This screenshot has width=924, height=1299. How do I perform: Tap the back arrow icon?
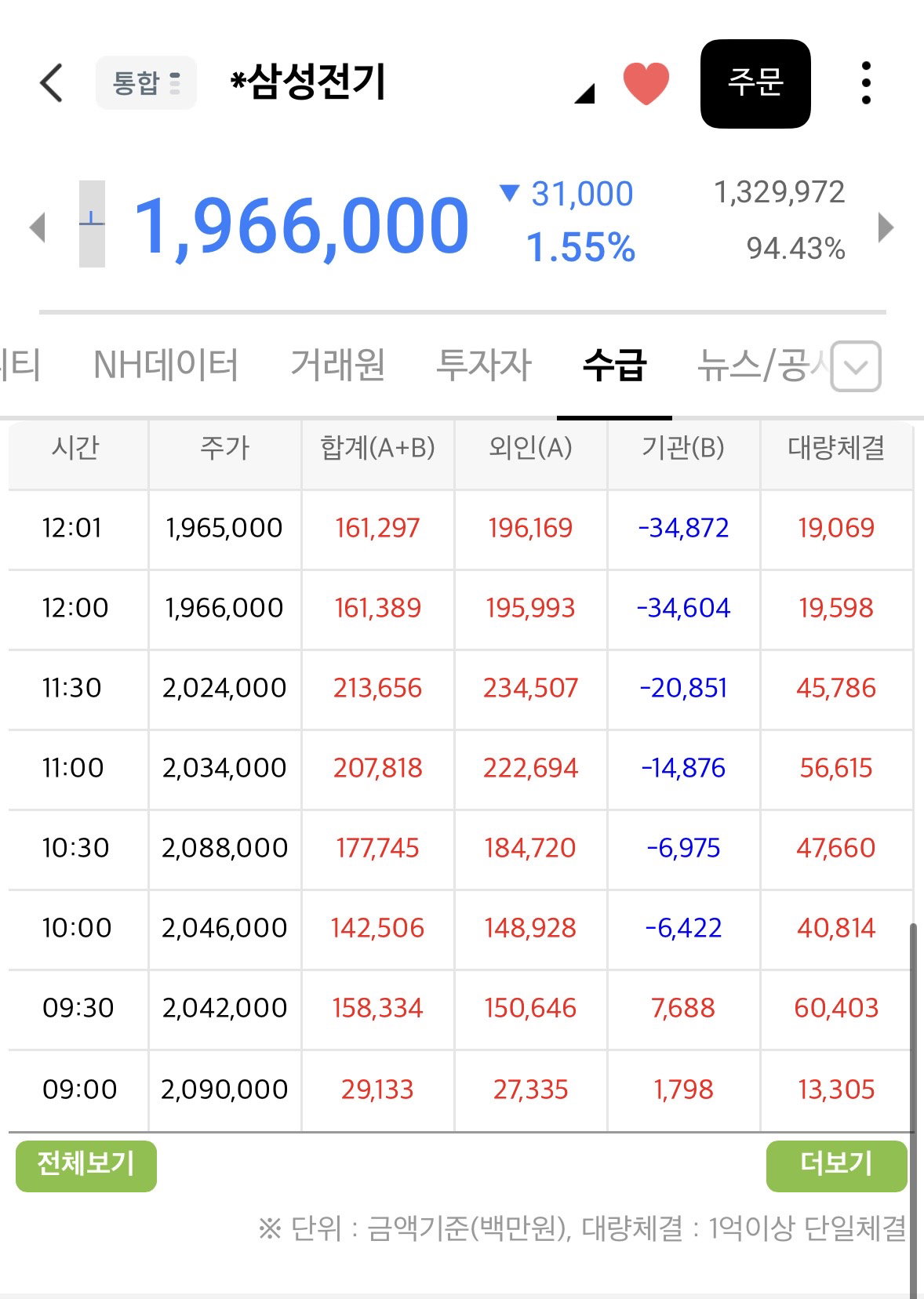(x=51, y=82)
